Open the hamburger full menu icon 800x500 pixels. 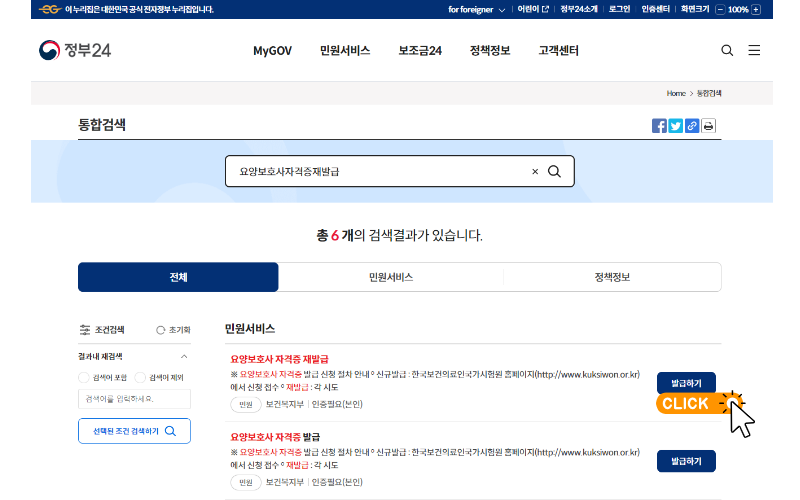click(754, 50)
